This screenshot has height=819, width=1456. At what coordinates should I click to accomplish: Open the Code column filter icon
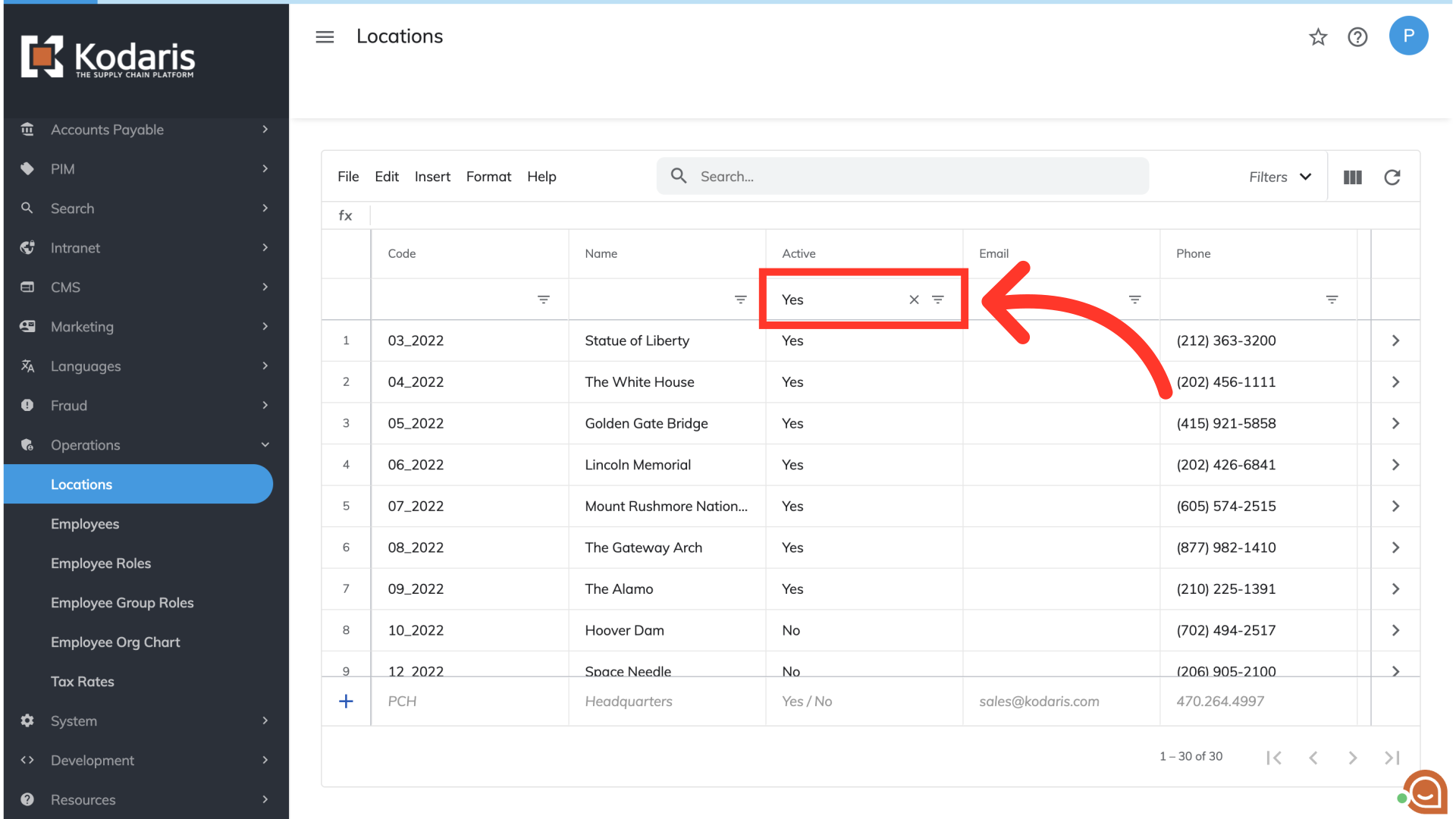[543, 300]
